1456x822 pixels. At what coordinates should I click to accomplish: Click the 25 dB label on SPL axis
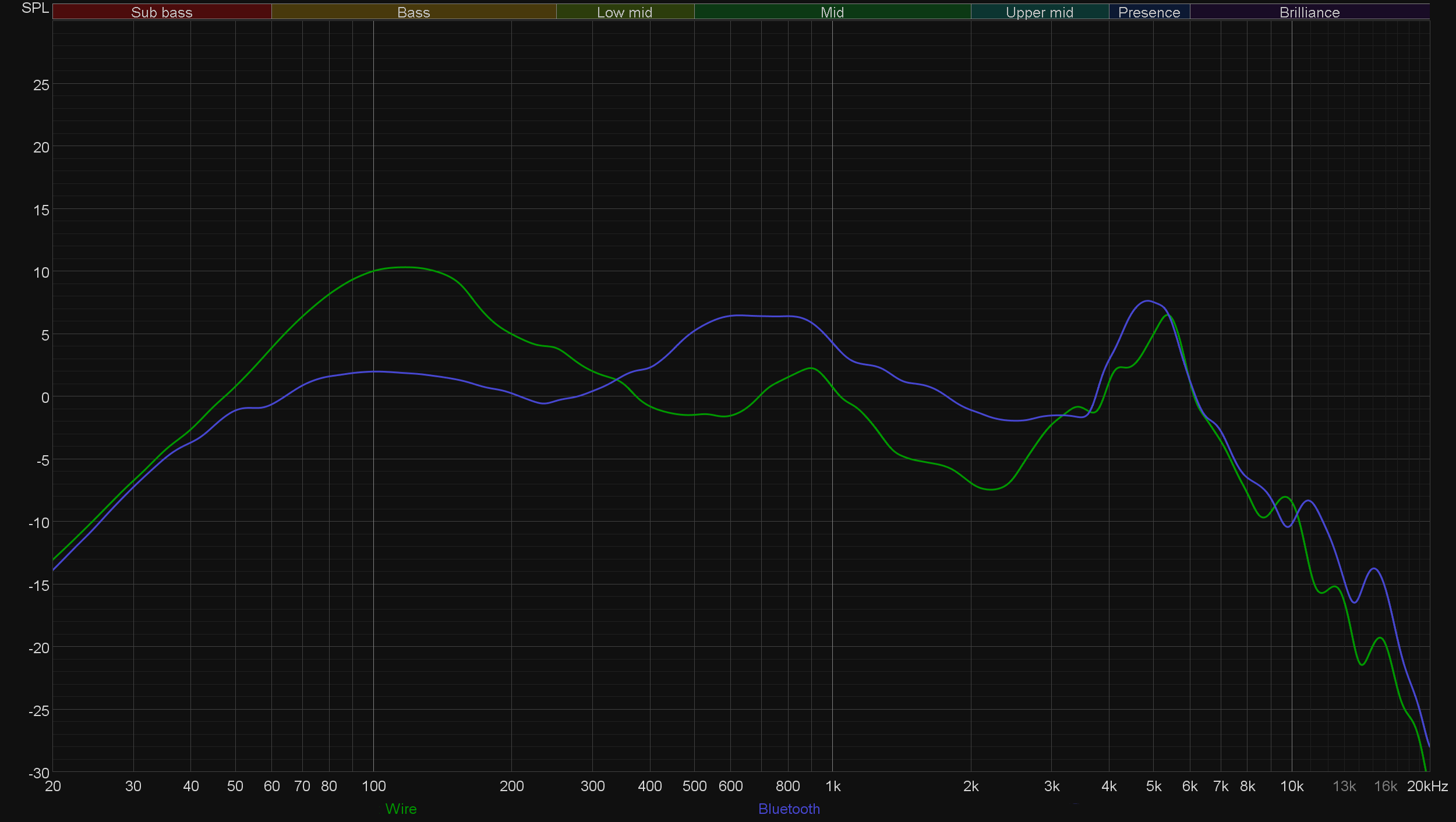41,86
